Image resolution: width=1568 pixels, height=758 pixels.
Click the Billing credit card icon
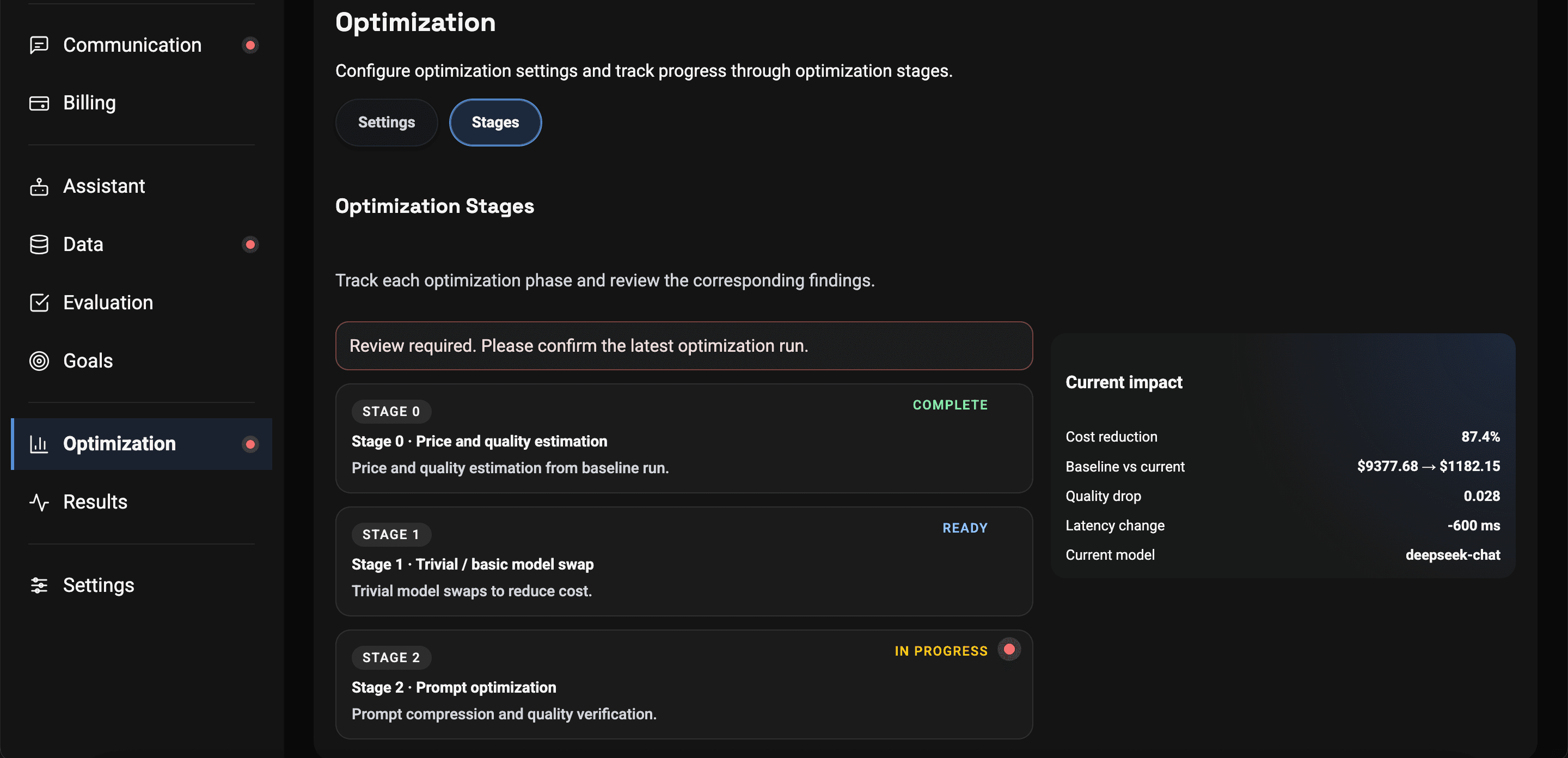39,103
